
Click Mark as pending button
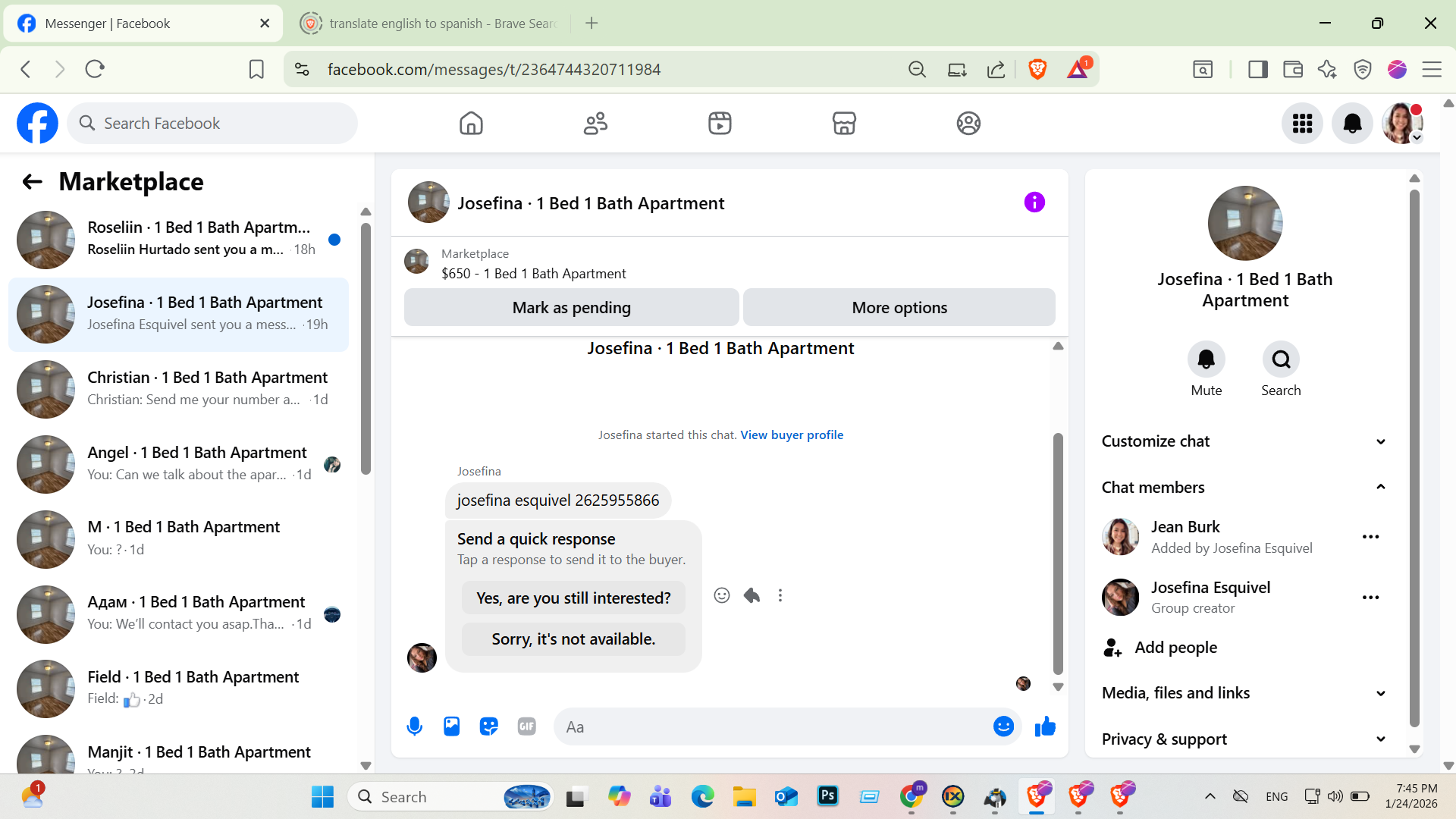pyautogui.click(x=571, y=308)
